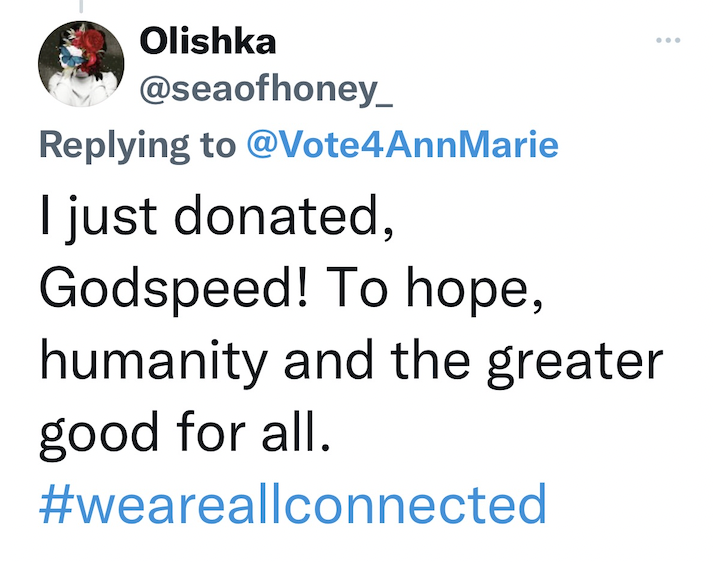Screen dimensions: 722x562
Task: Click the word "humanity" in the tweet
Action: tap(156, 361)
